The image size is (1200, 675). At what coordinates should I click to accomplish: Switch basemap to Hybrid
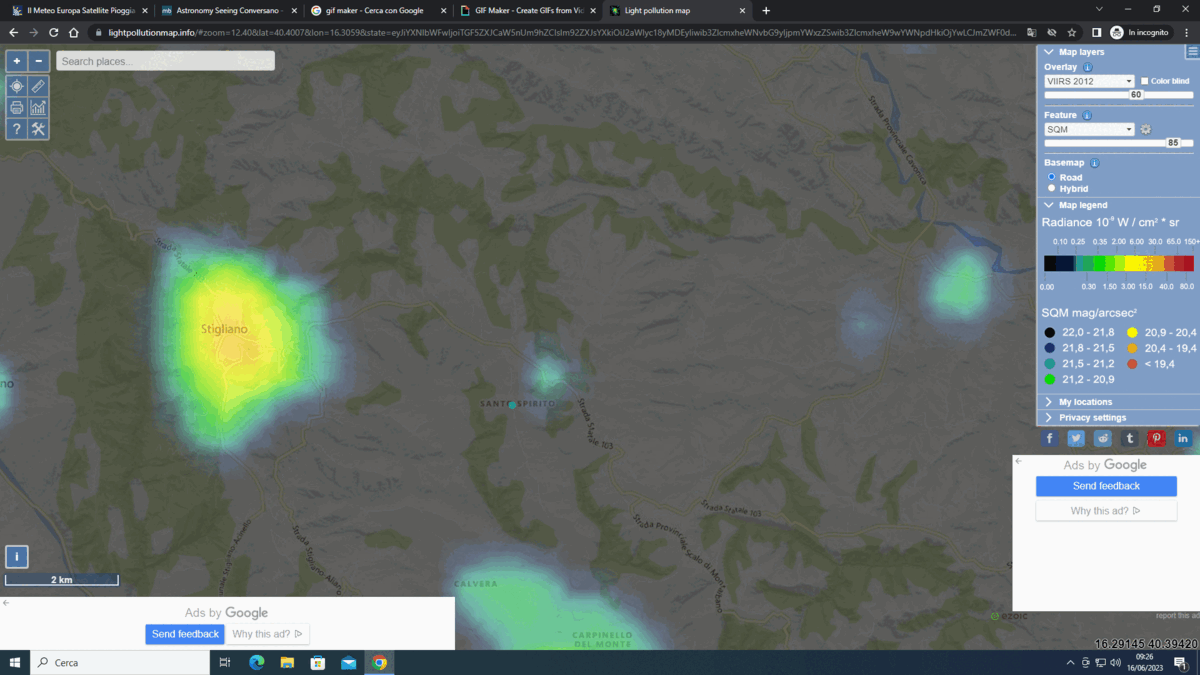point(1051,188)
